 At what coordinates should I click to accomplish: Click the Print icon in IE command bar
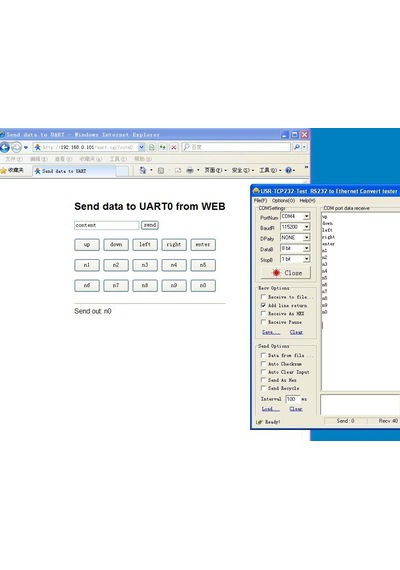(190, 170)
